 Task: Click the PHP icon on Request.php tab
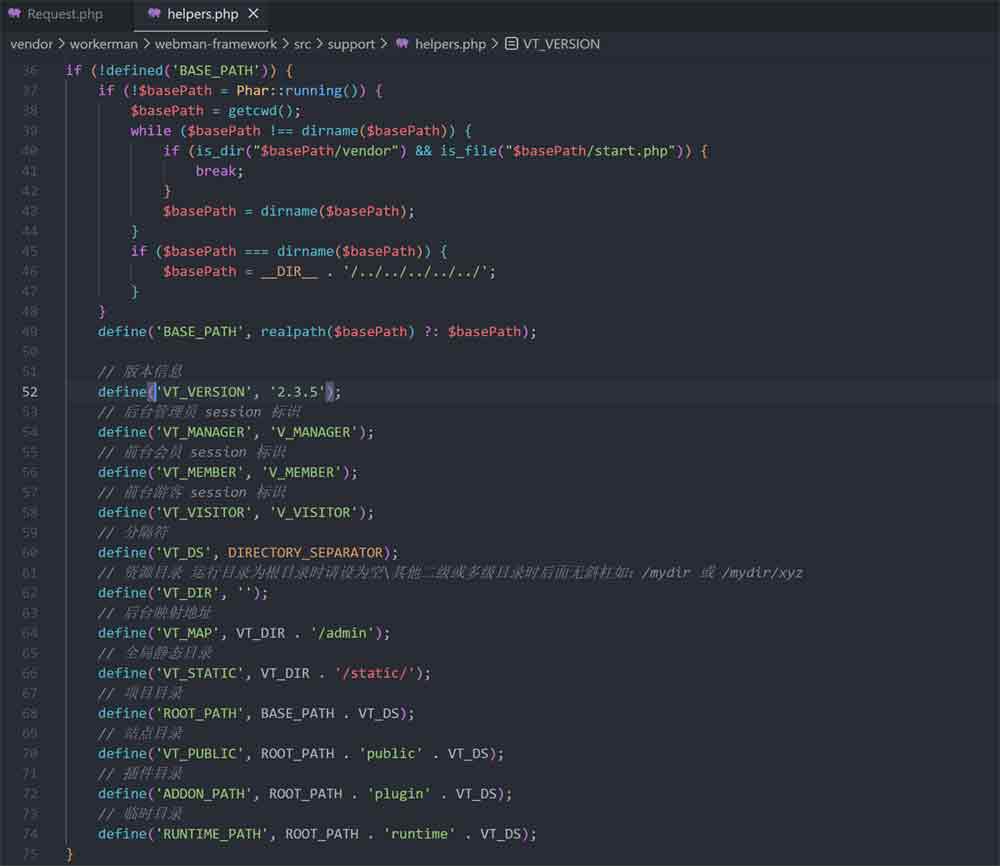15,14
